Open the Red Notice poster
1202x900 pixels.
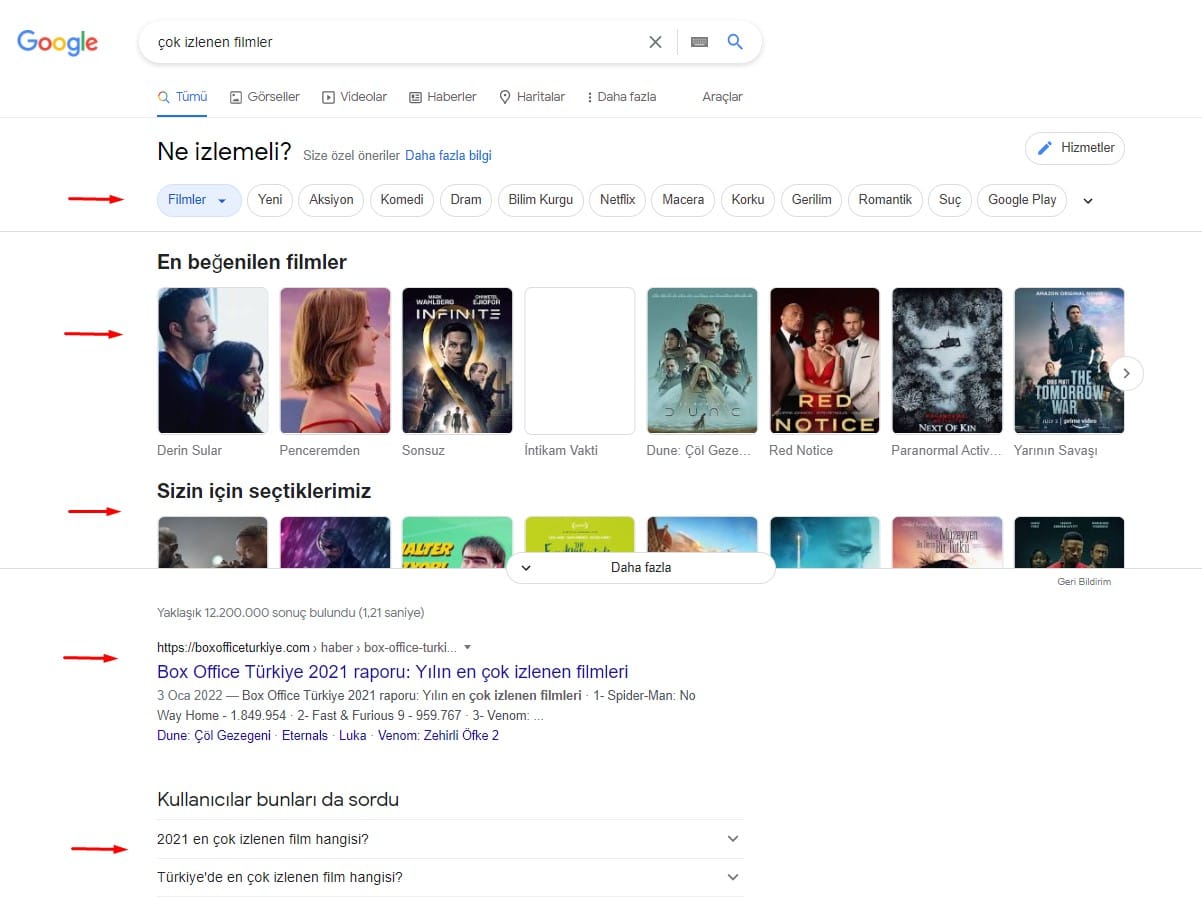click(x=824, y=361)
